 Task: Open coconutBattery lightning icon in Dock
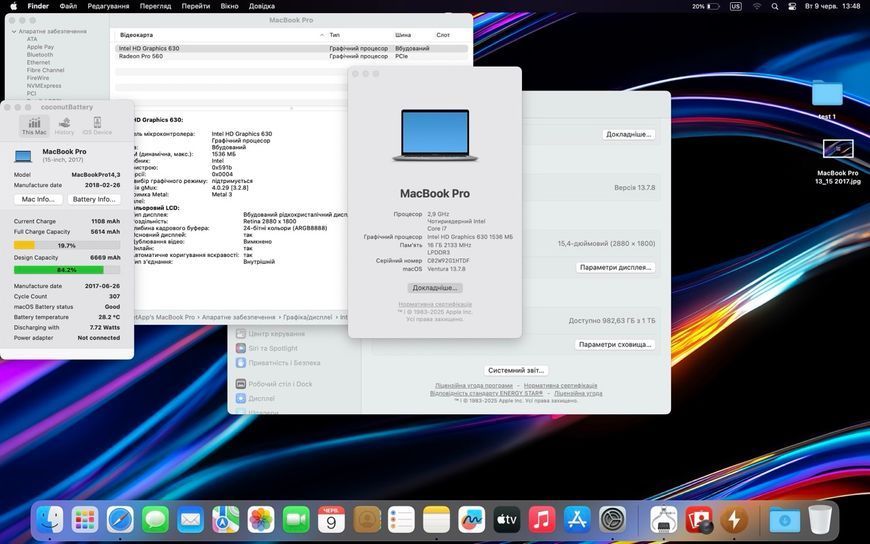point(734,520)
